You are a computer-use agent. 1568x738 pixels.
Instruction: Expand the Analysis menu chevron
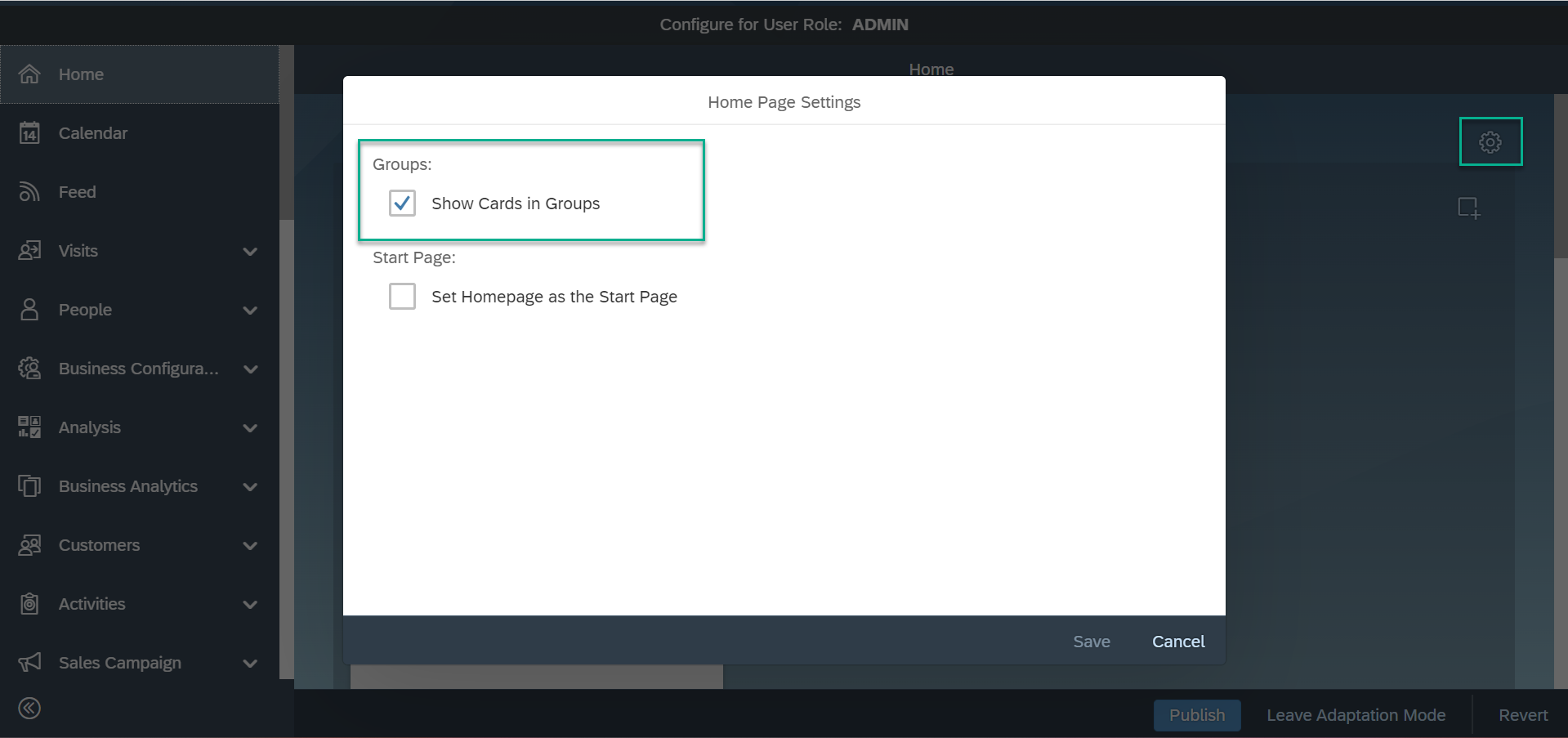click(250, 428)
